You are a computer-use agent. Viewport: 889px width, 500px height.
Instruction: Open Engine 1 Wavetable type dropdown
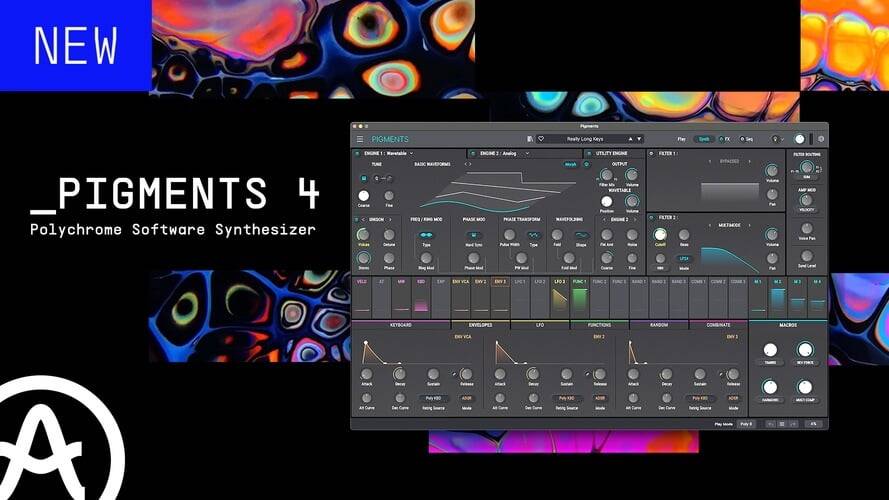[x=388, y=154]
